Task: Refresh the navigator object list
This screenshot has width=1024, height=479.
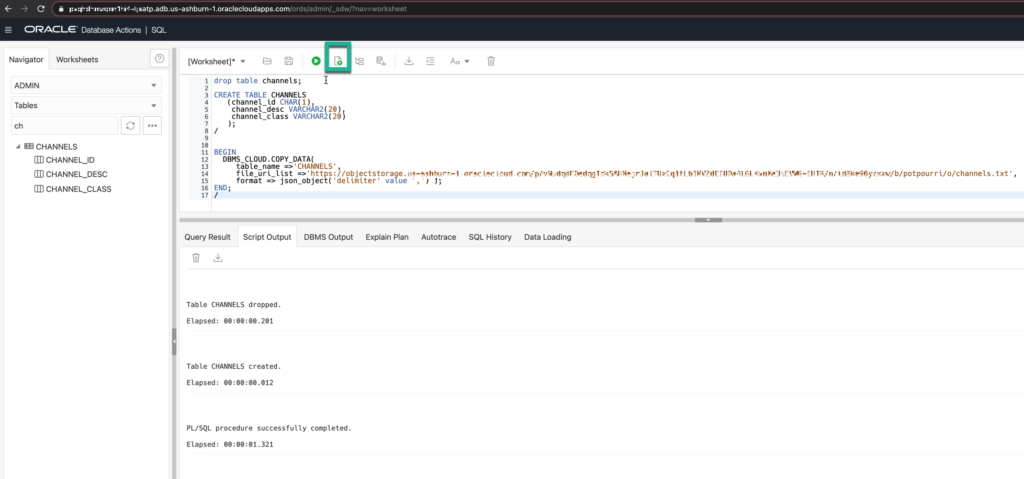Action: point(131,125)
